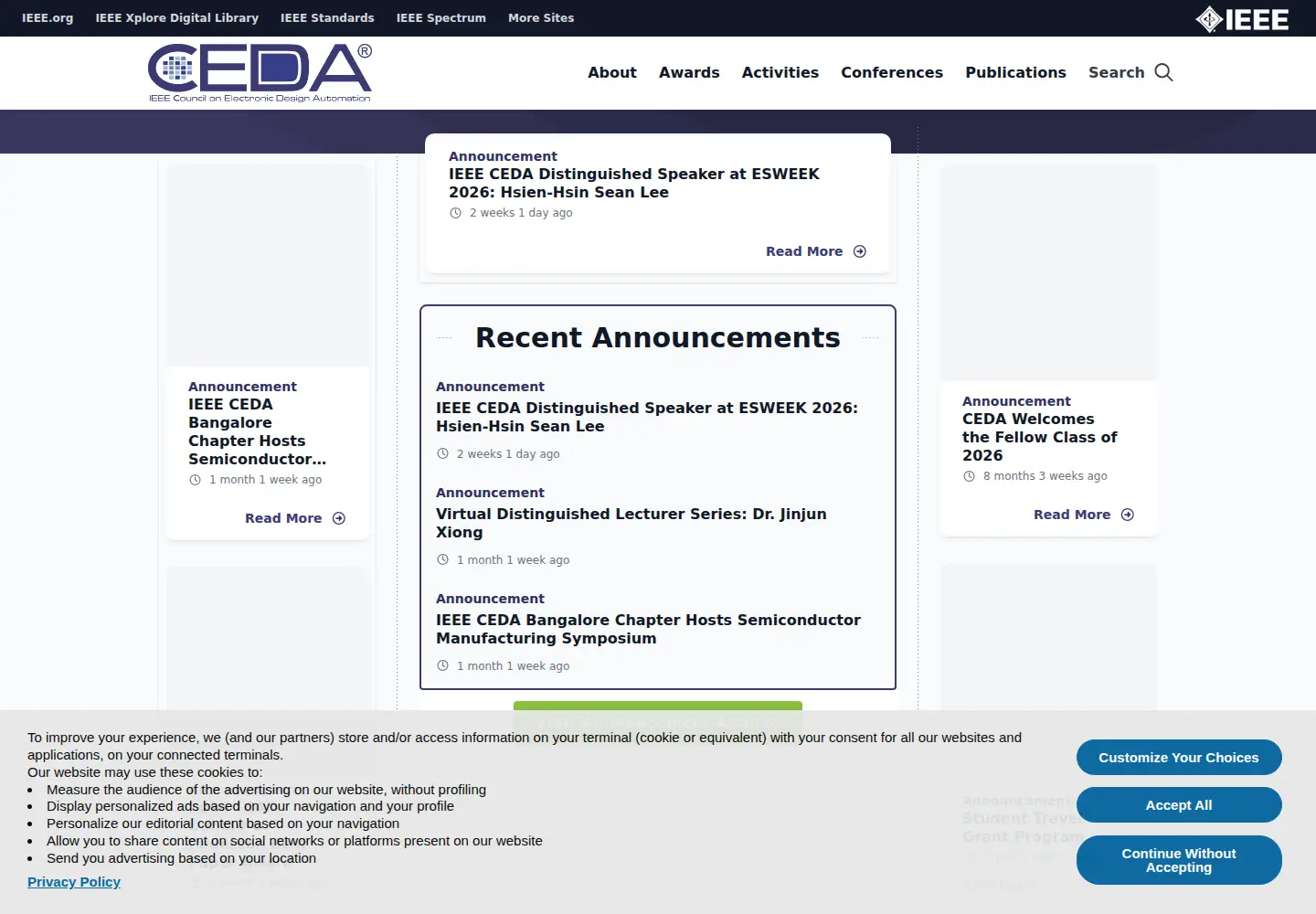The width and height of the screenshot is (1316, 914).
Task: Open the About menu
Action: pos(612,72)
